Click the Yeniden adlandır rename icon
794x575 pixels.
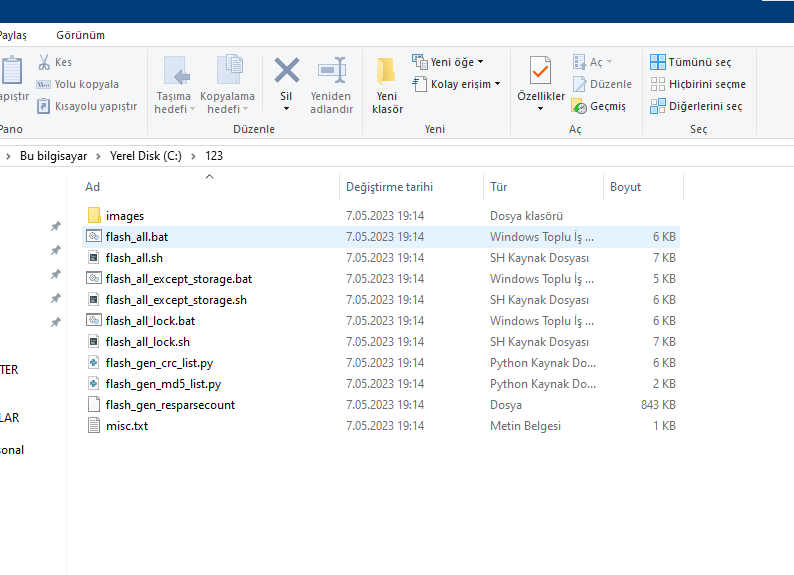pos(331,71)
